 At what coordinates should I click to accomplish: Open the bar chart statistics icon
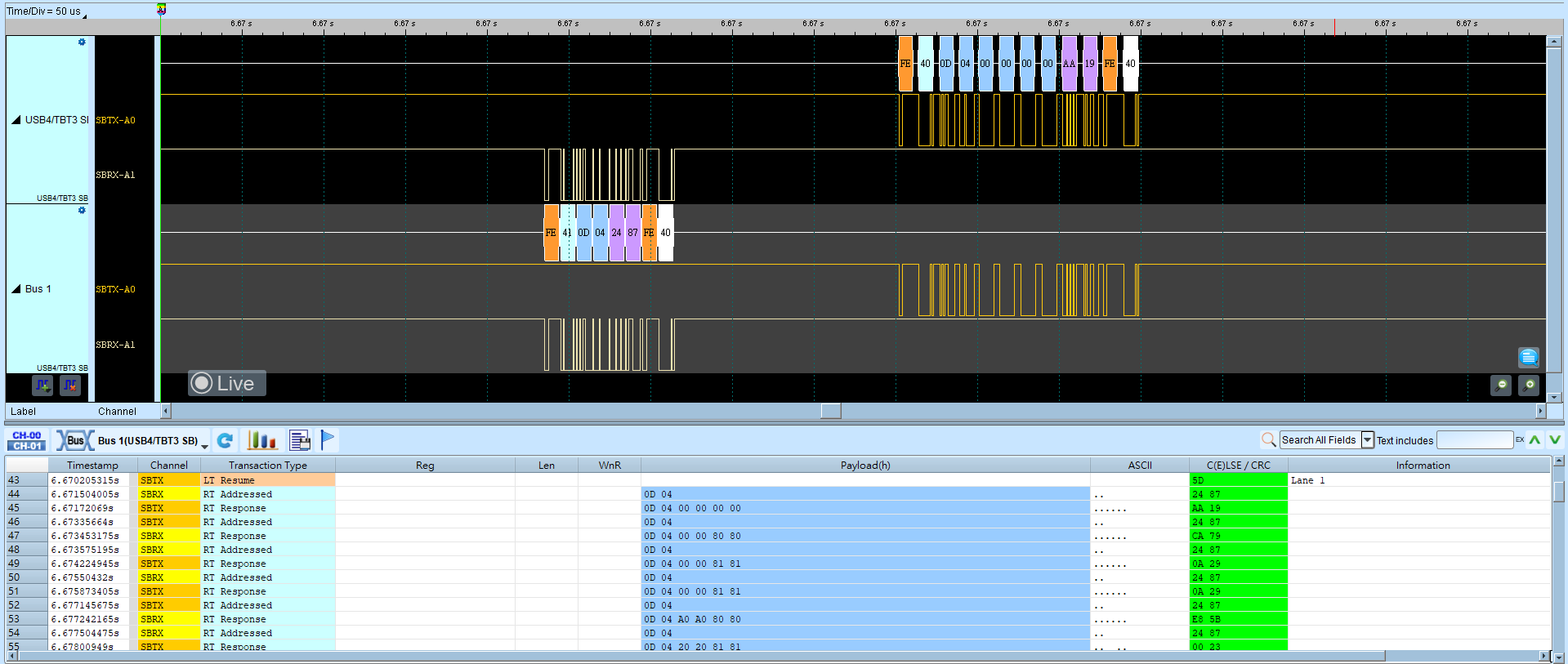[x=262, y=440]
